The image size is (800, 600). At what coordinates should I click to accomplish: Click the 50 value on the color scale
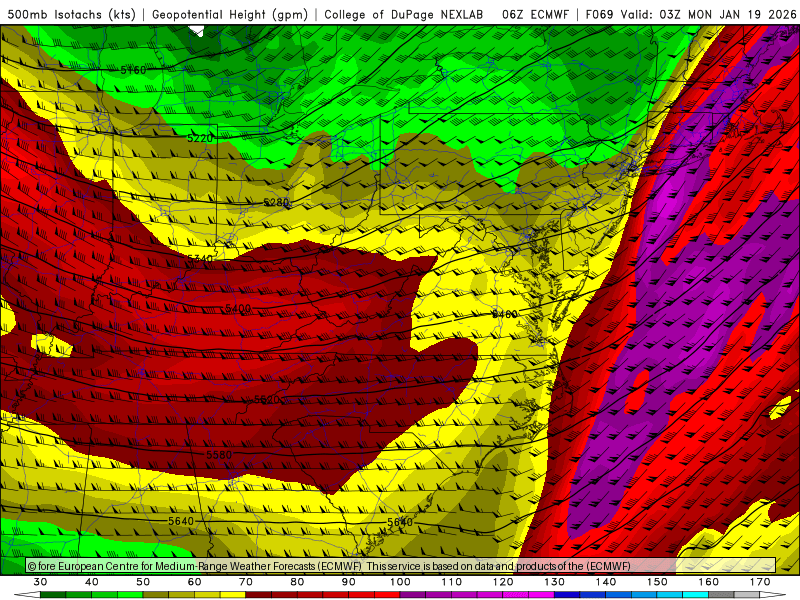pyautogui.click(x=143, y=582)
